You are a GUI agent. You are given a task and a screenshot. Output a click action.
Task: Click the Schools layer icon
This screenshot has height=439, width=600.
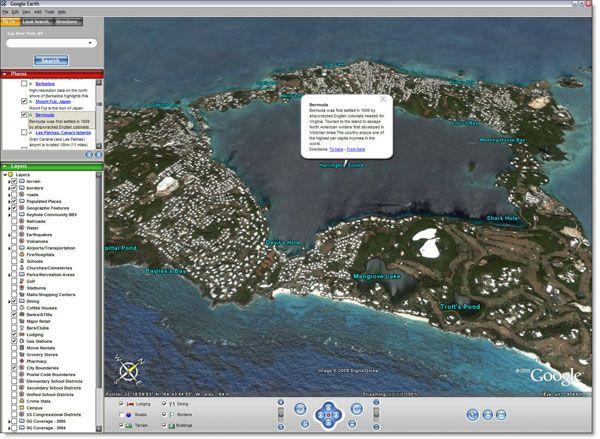[x=22, y=261]
